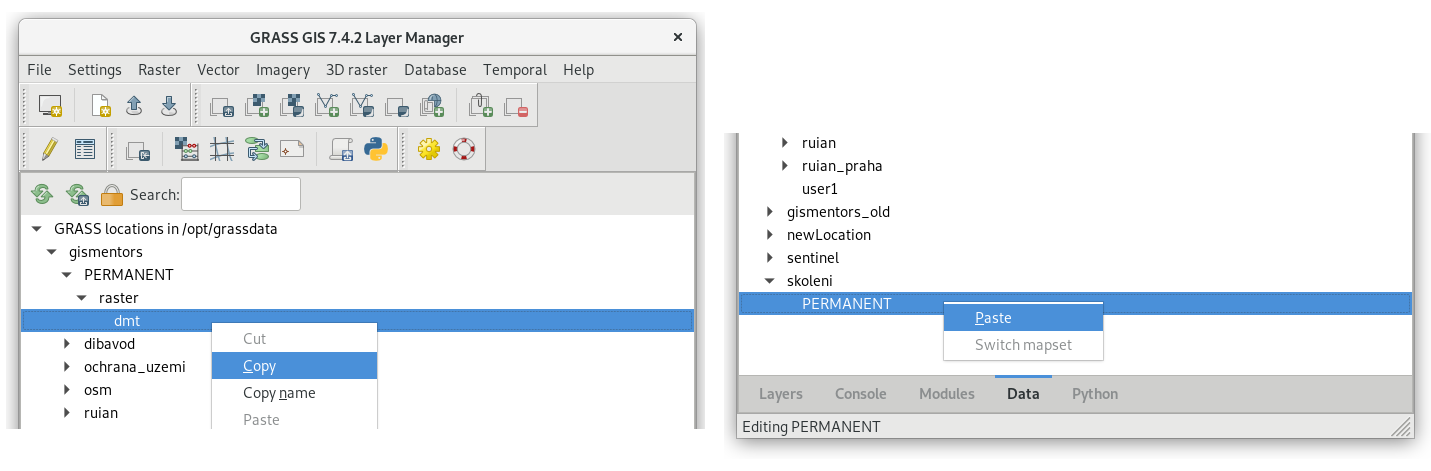Switch to the Python tab
The height and width of the screenshot is (471, 1431).
click(1095, 394)
